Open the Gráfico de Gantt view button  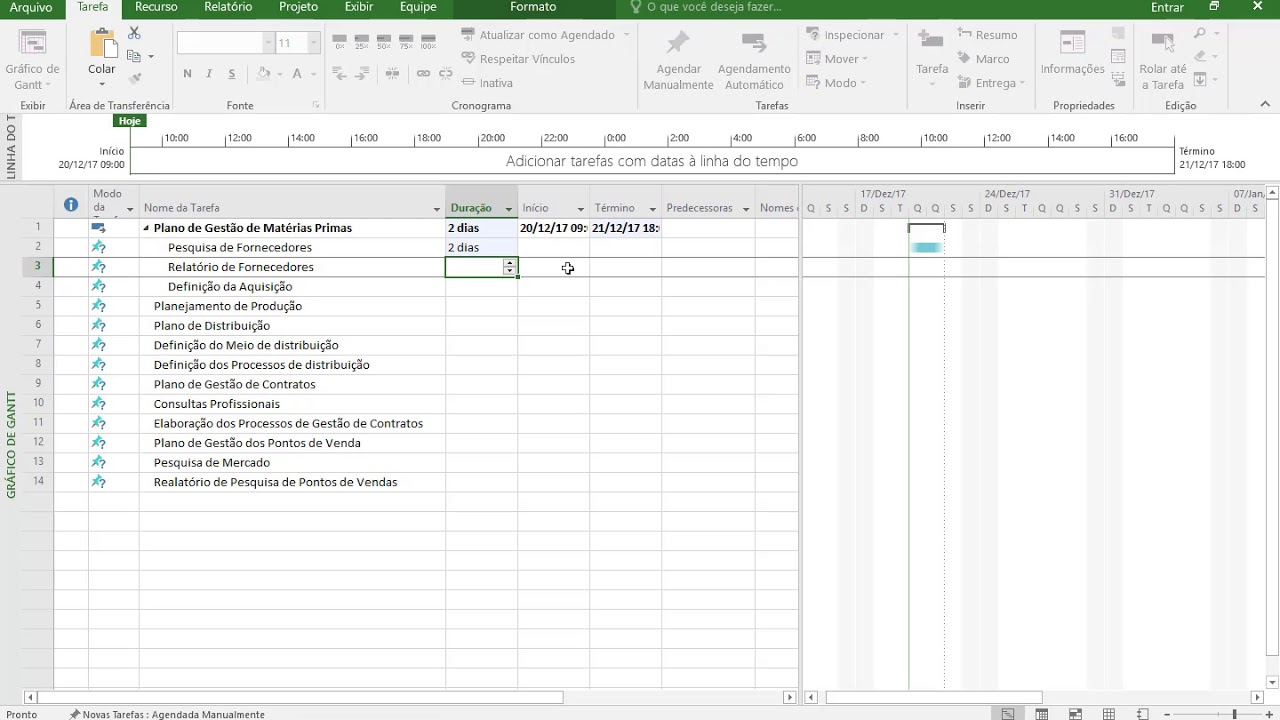32,60
